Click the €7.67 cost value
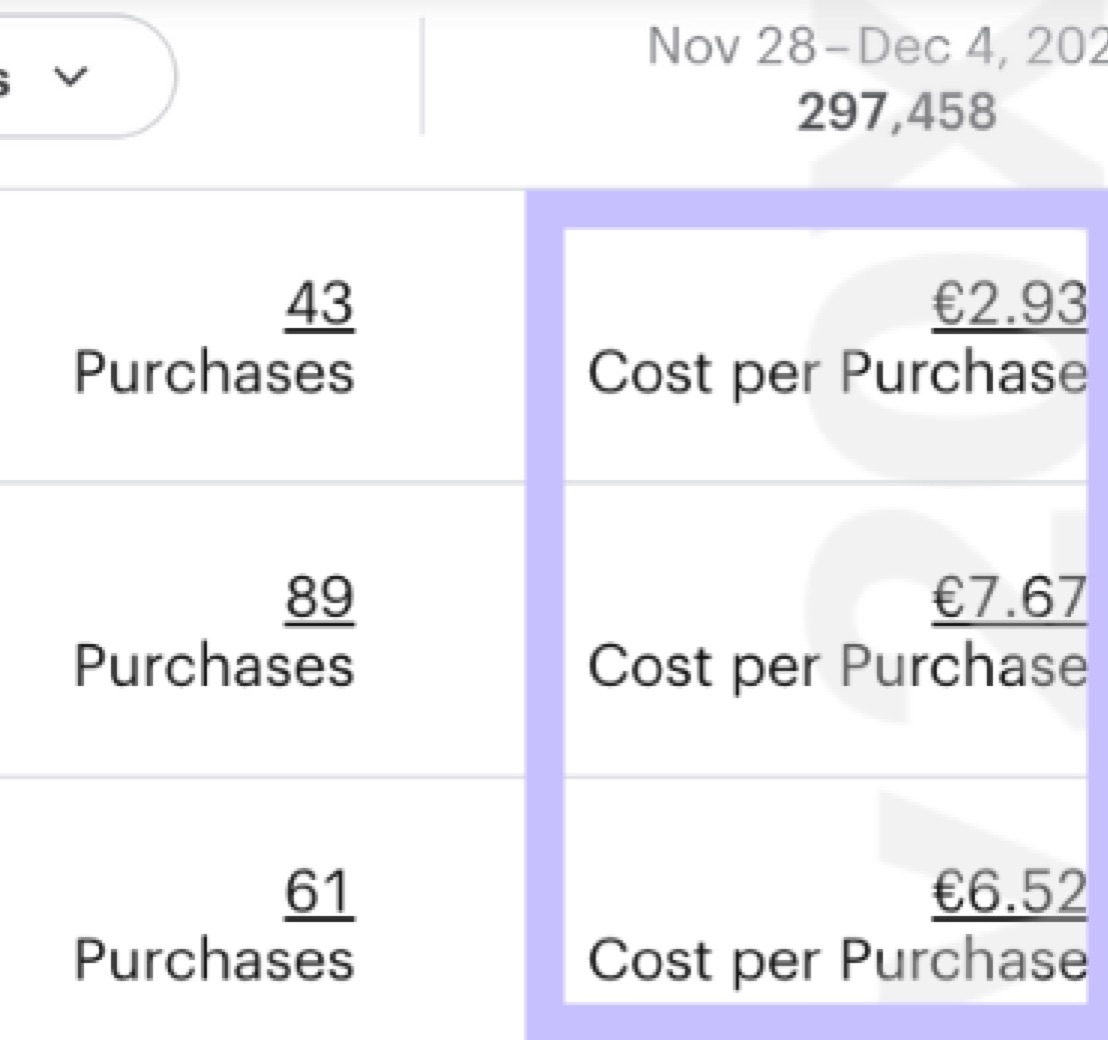This screenshot has height=1040, width=1108. pos(1008,599)
